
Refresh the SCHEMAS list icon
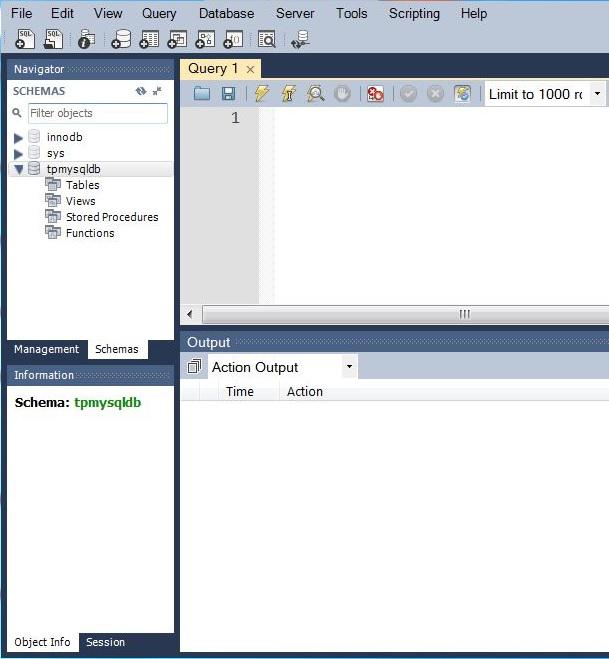coord(141,91)
